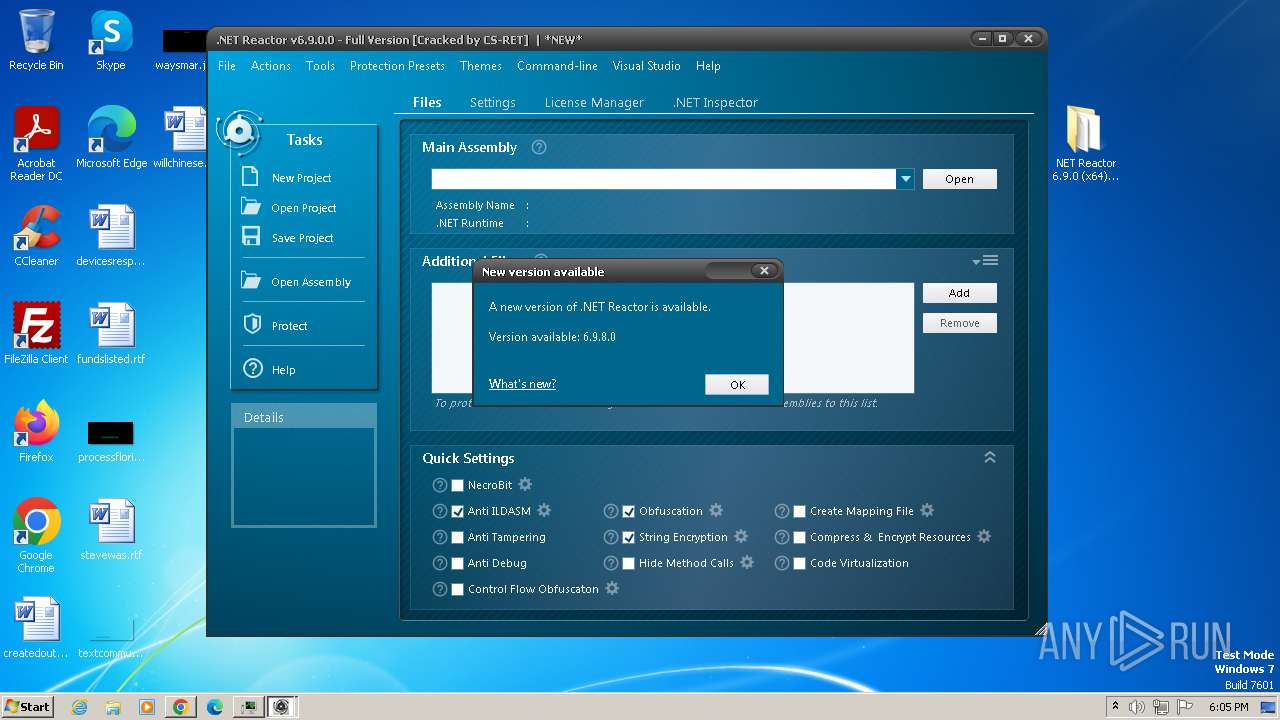Image resolution: width=1280 pixels, height=720 pixels.
Task: Uncheck String Encryption checkbox
Action: click(x=628, y=537)
